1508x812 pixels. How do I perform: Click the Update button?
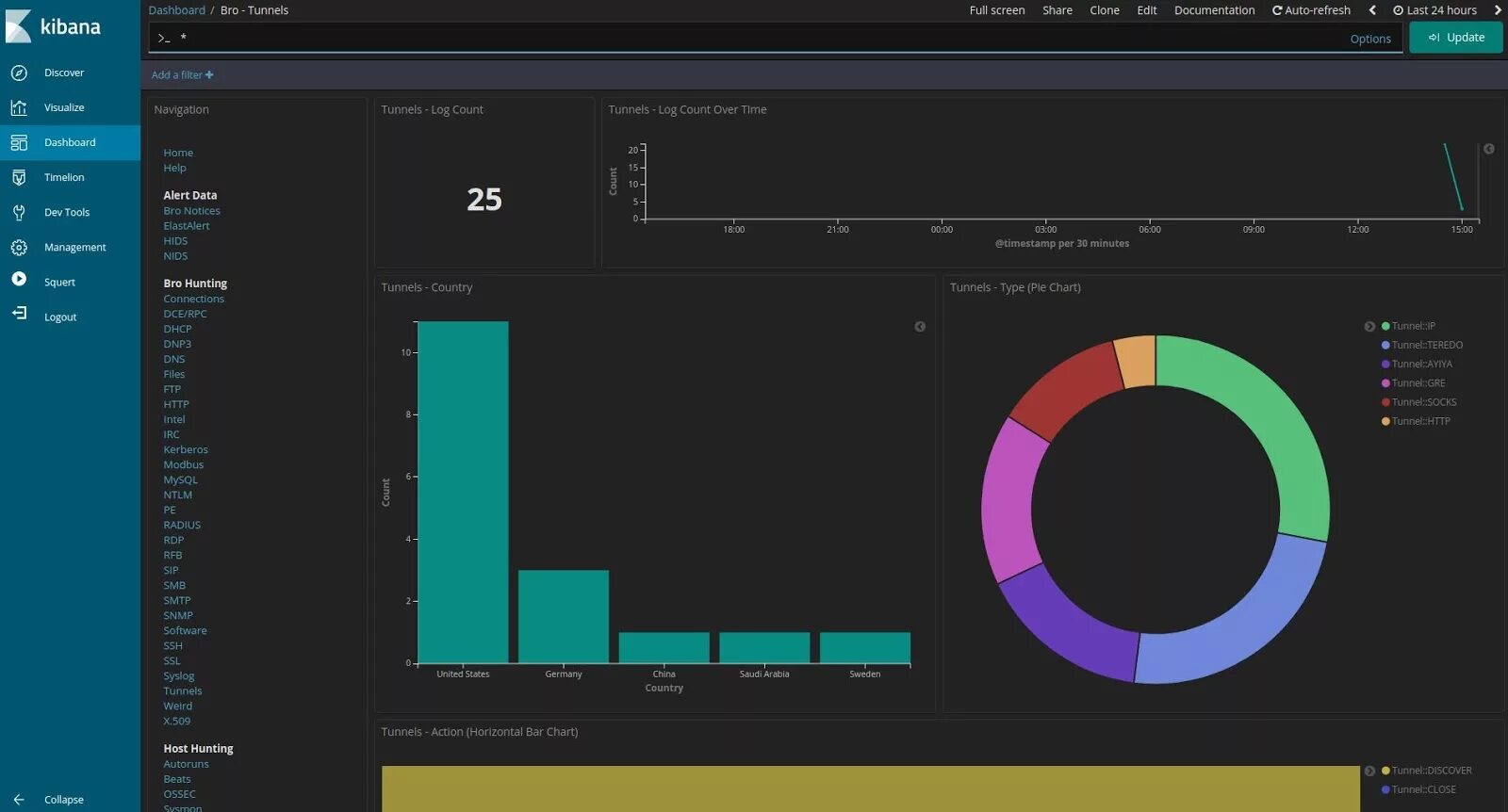coord(1456,38)
